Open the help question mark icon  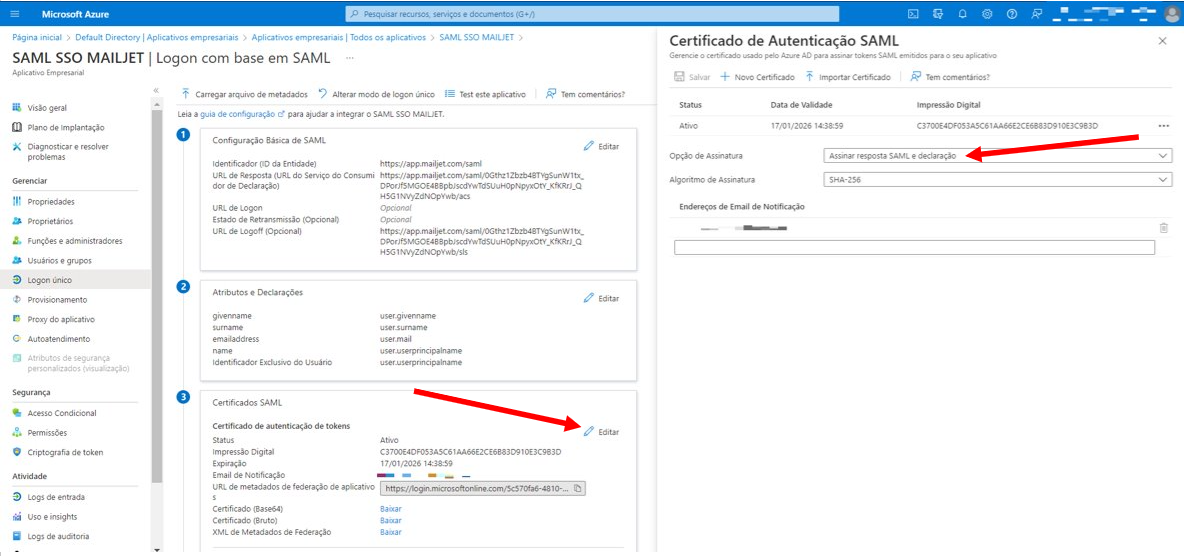click(x=1012, y=14)
